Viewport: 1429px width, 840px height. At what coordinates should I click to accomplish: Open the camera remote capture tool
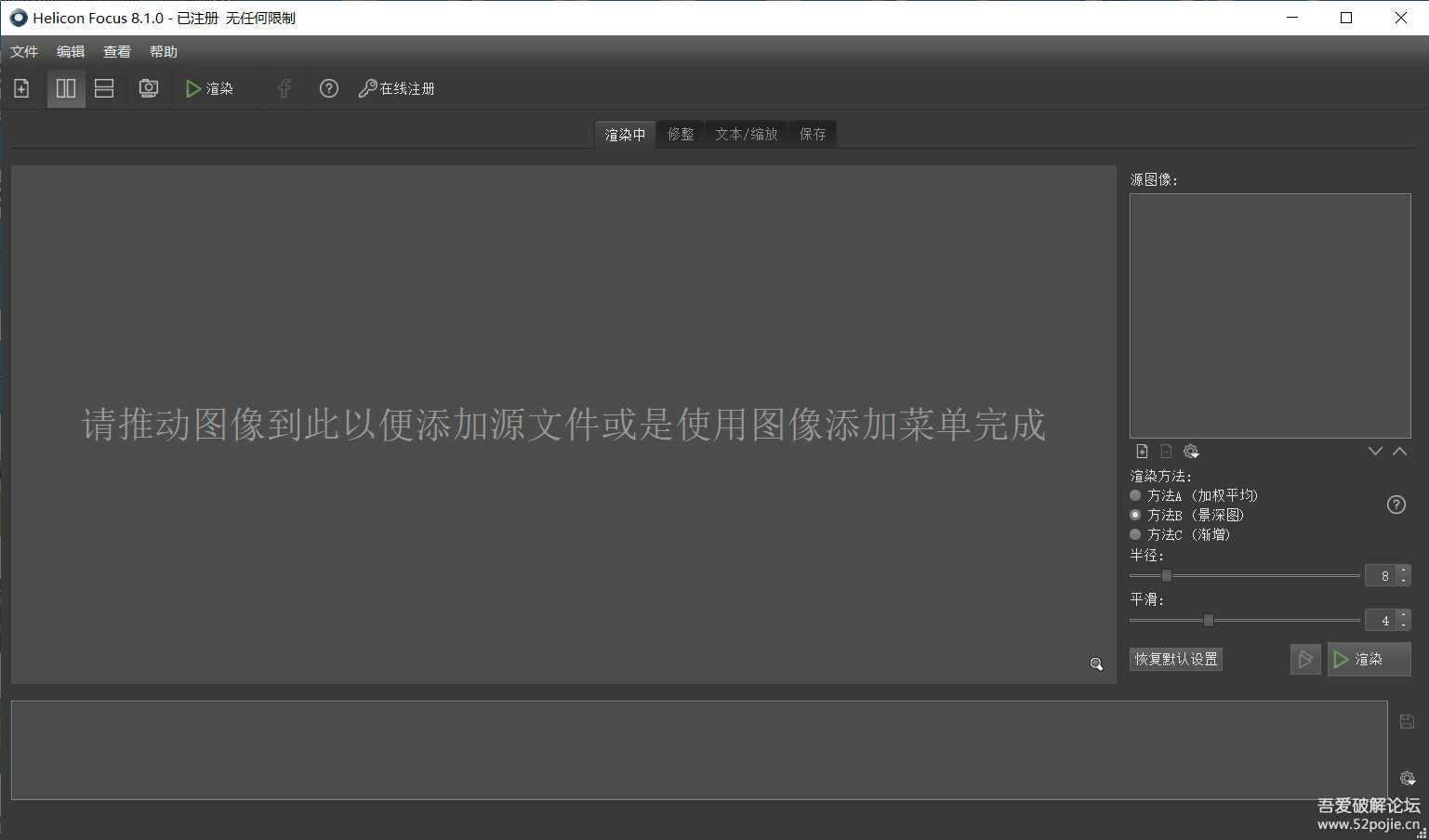[149, 88]
